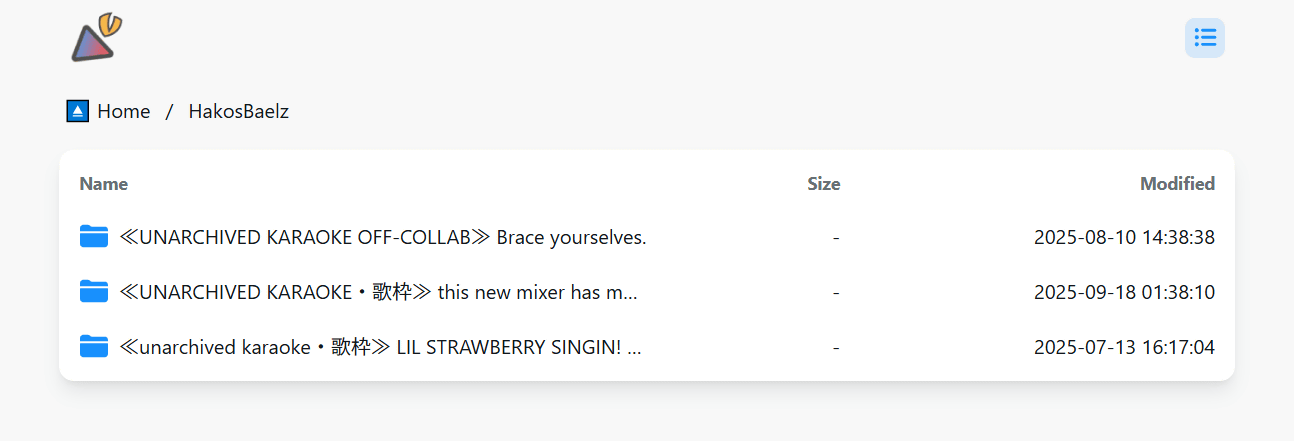Select the HakosBaelz breadcrumb
This screenshot has height=441, width=1294.
pyautogui.click(x=238, y=111)
